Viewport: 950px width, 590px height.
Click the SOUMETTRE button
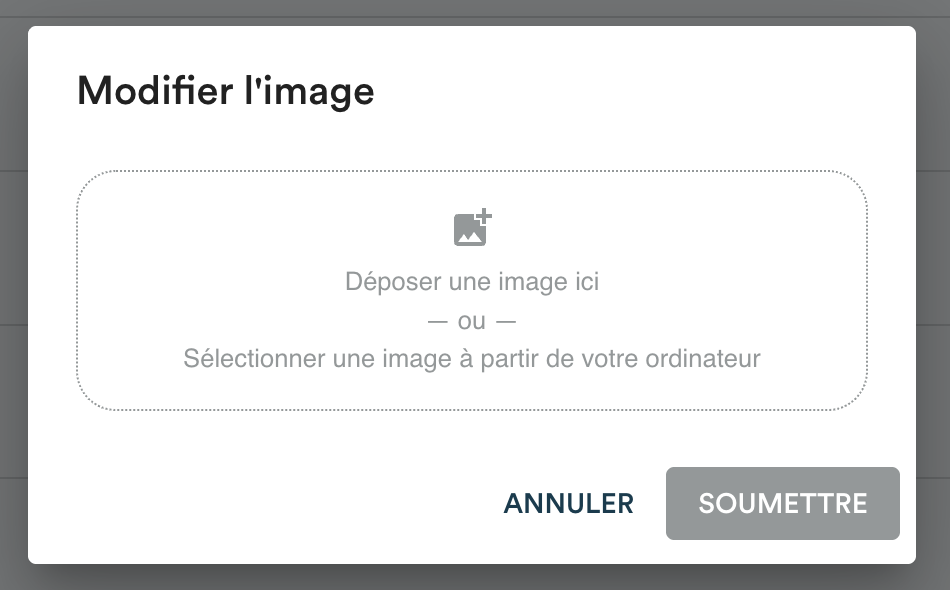coord(782,503)
